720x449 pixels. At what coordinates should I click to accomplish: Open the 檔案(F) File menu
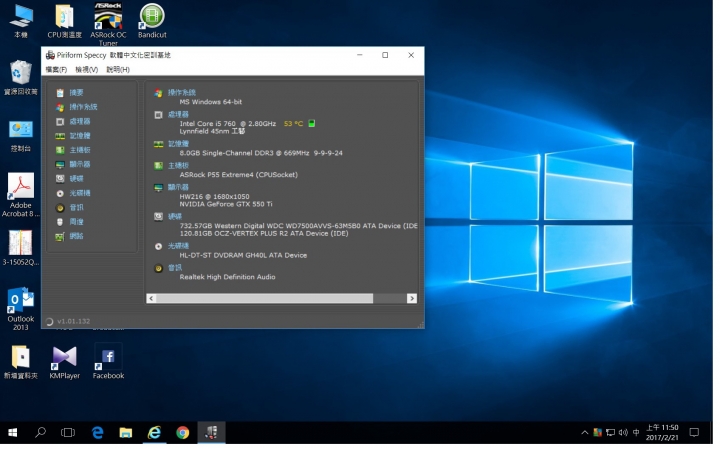(x=56, y=70)
